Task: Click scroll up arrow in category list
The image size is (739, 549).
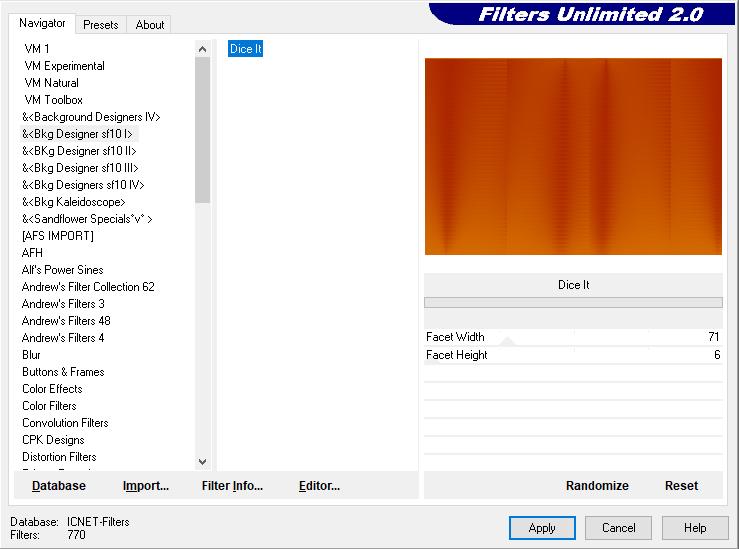Action: click(202, 49)
